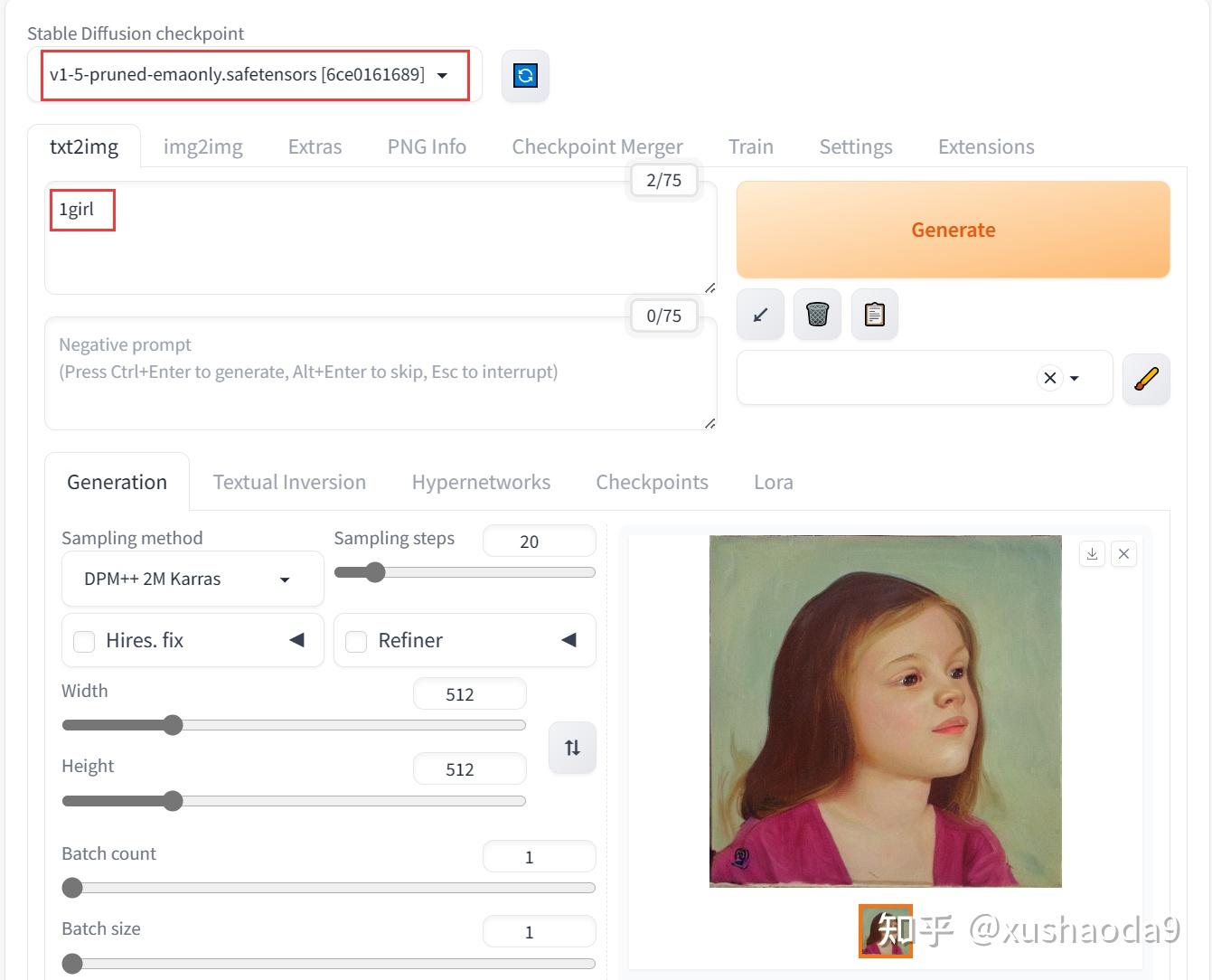Screen dimensions: 1212x980
Task: Close the generated image preview
Action: [1123, 554]
